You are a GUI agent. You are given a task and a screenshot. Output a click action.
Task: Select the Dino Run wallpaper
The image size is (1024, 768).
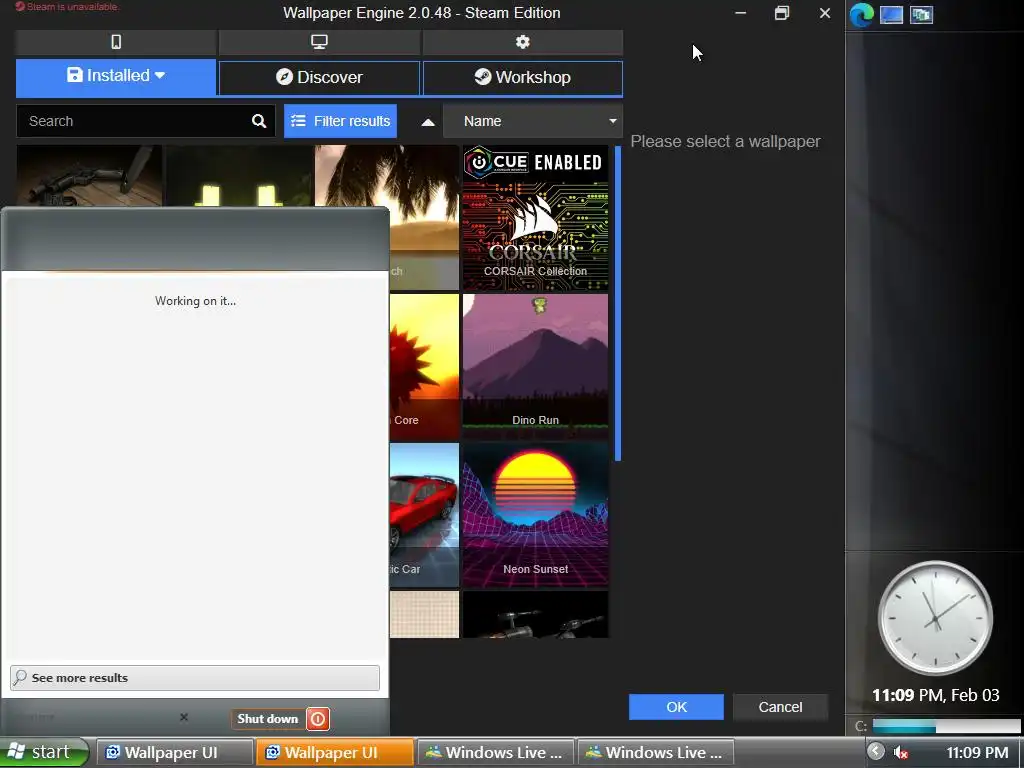pos(536,366)
